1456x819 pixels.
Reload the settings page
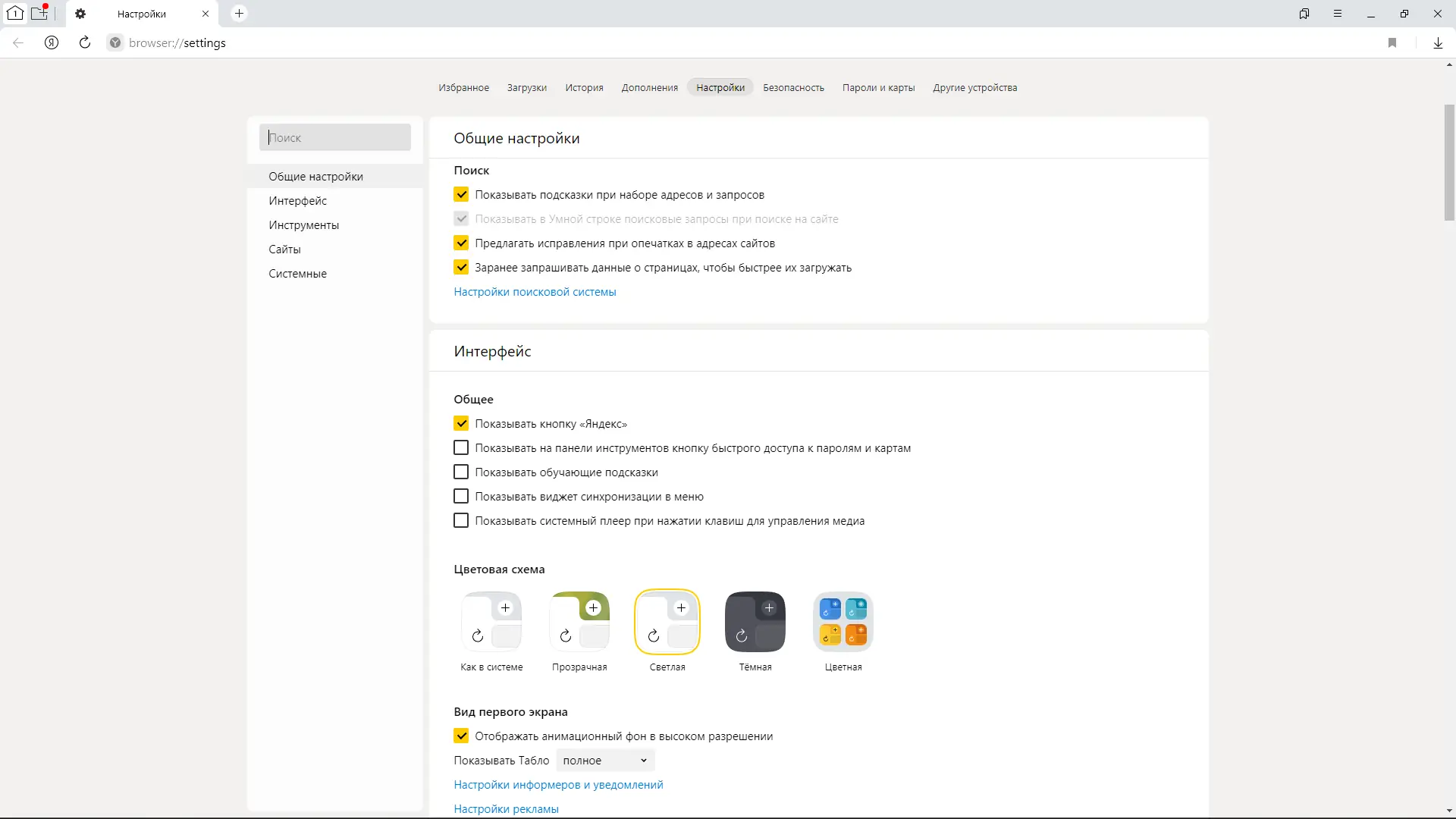point(85,43)
